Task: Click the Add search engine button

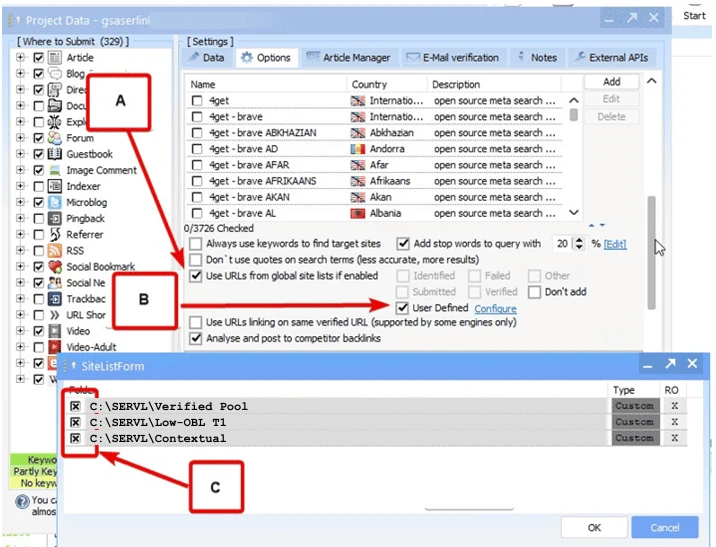Action: click(x=611, y=82)
